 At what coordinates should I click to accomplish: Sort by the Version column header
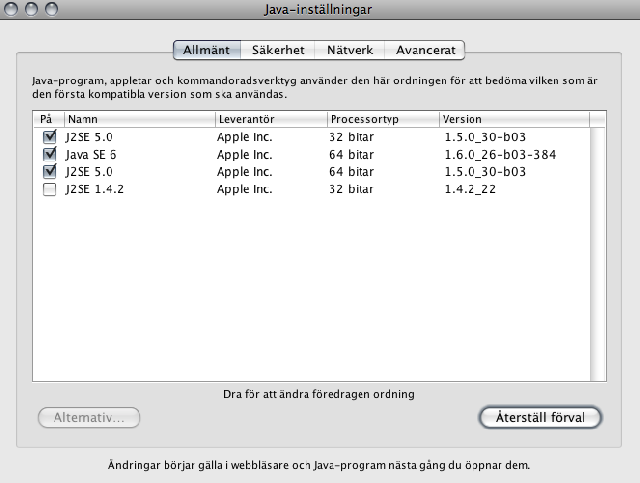pyautogui.click(x=514, y=119)
